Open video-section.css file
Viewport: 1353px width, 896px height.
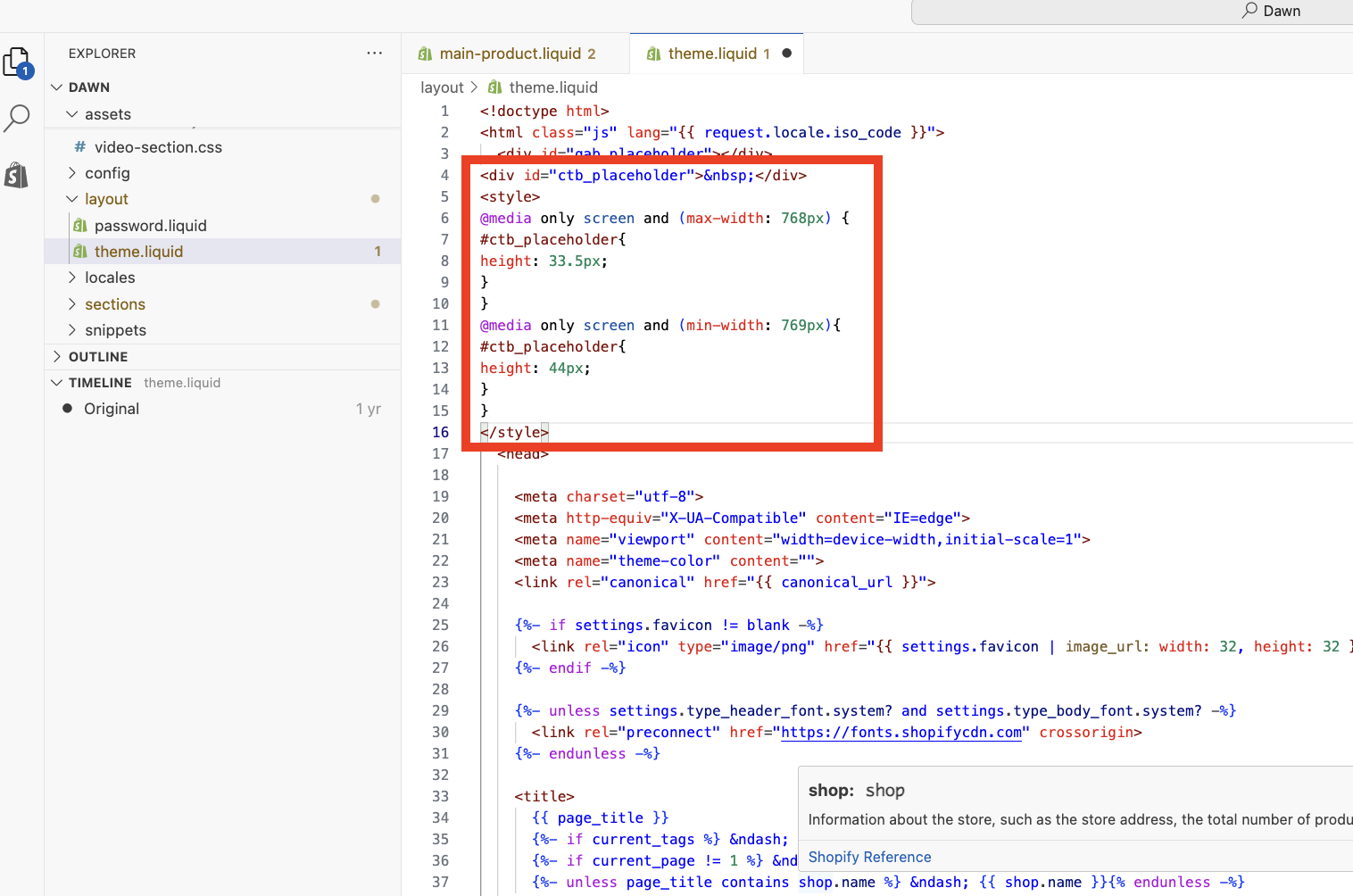coord(158,147)
